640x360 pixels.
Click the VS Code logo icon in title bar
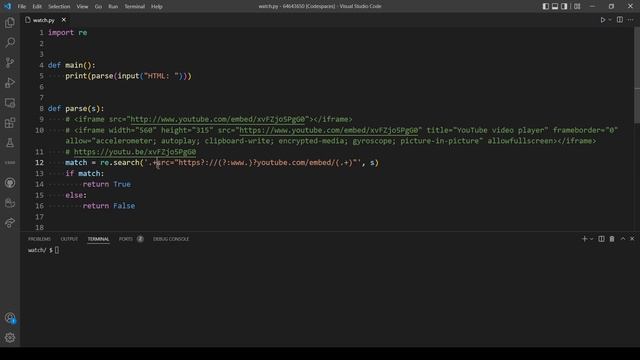pyautogui.click(x=7, y=6)
